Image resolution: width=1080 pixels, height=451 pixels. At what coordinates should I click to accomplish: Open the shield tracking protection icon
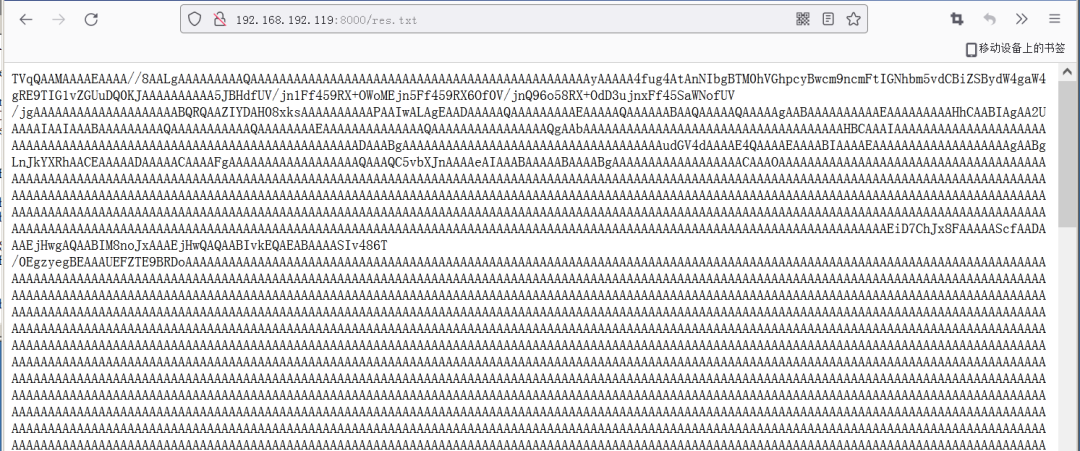[x=195, y=19]
